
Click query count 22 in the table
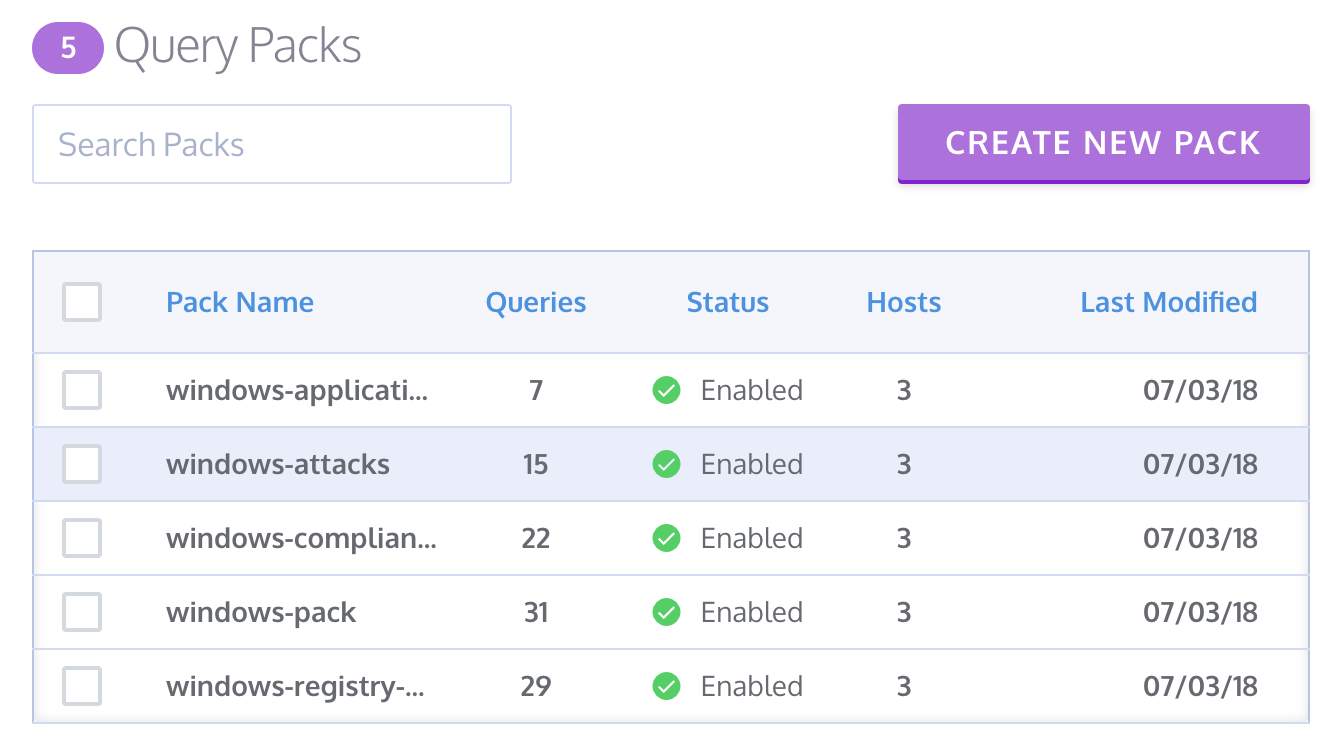pyautogui.click(x=536, y=538)
